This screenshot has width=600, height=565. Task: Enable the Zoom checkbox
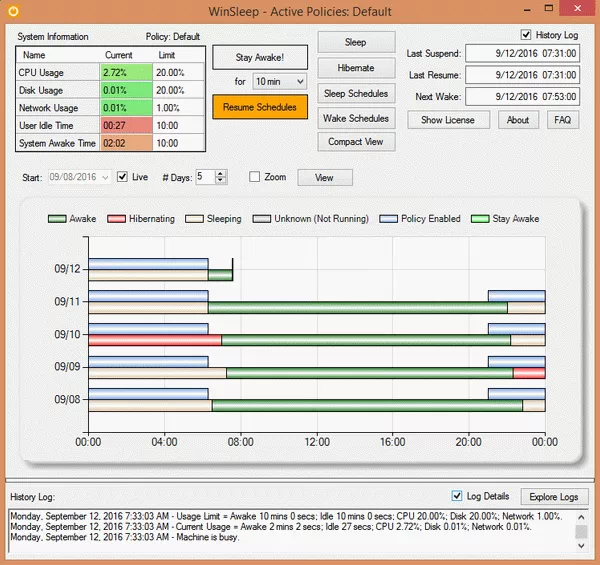(255, 177)
